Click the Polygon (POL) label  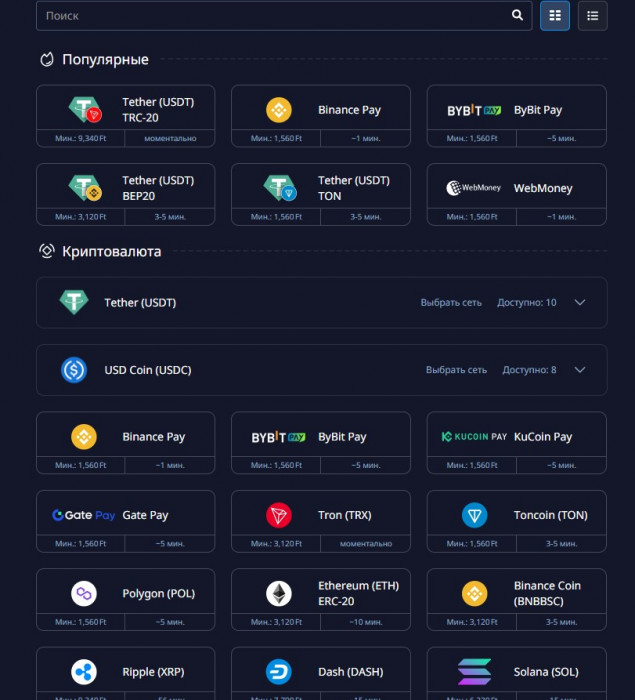point(159,593)
